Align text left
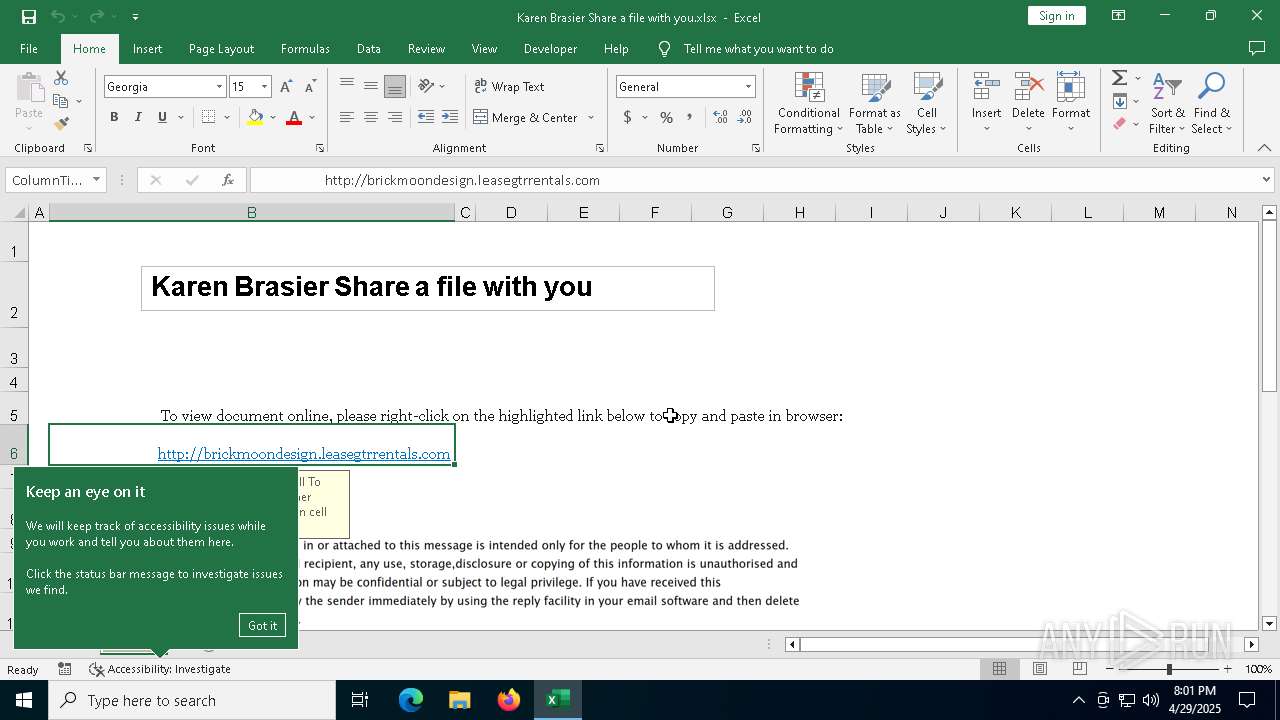 (347, 117)
